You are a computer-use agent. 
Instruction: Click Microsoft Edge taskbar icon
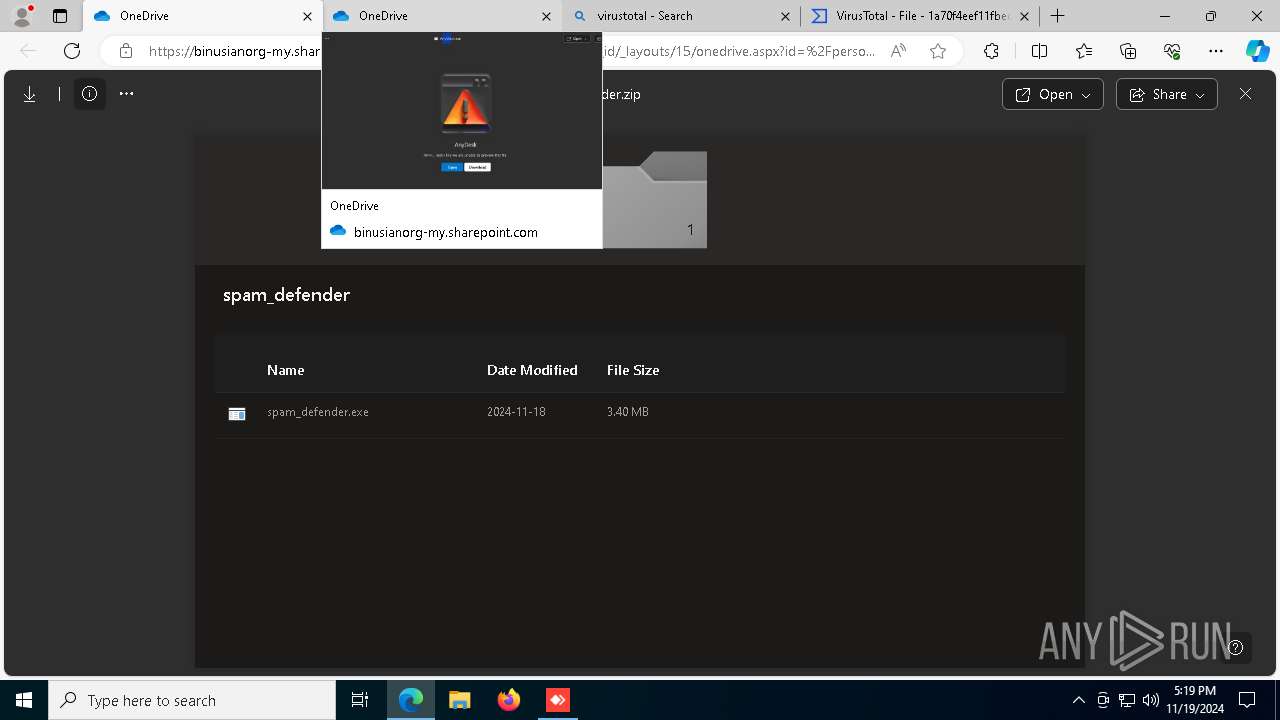411,700
